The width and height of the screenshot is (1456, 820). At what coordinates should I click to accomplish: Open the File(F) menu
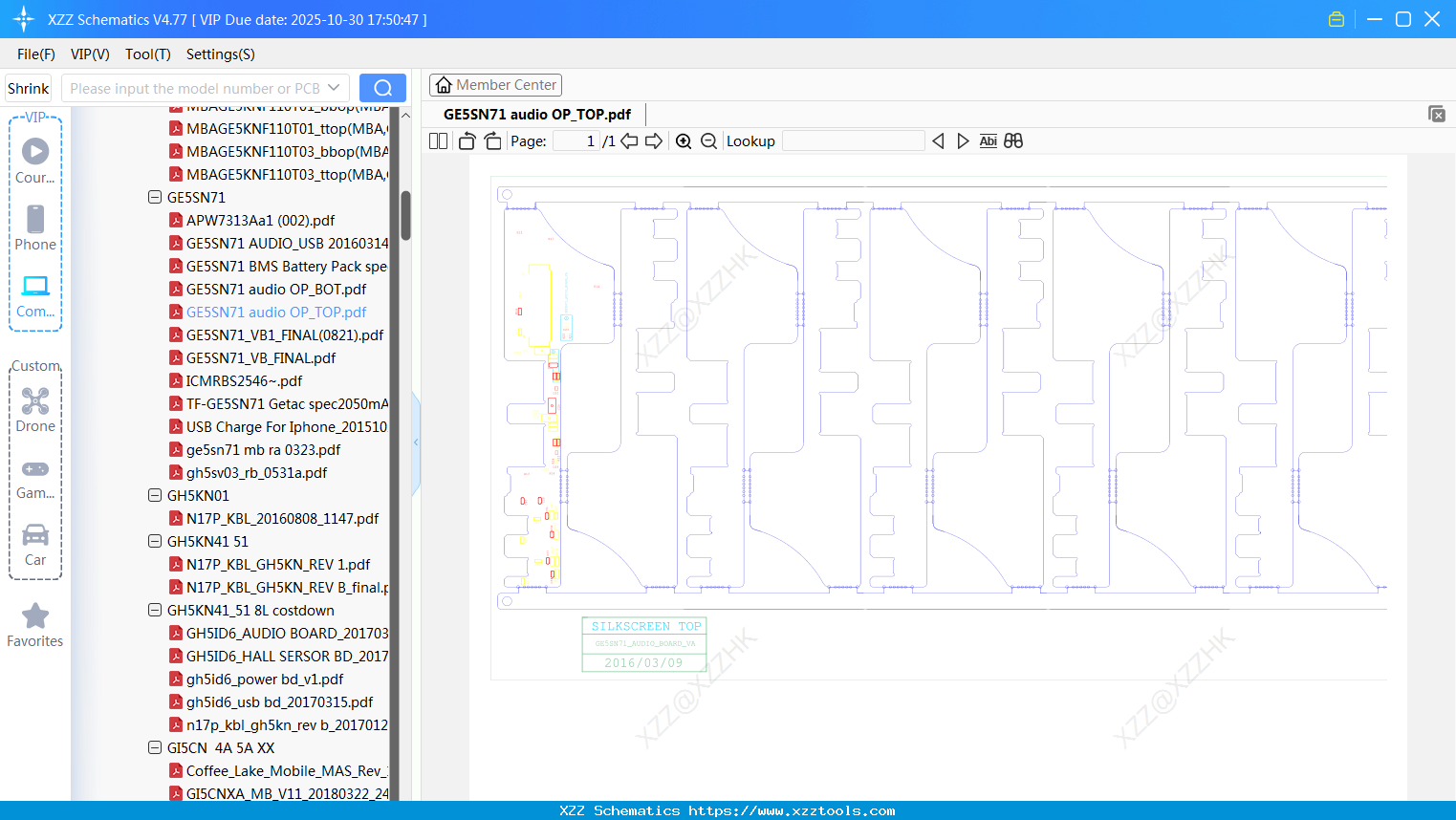tap(36, 54)
